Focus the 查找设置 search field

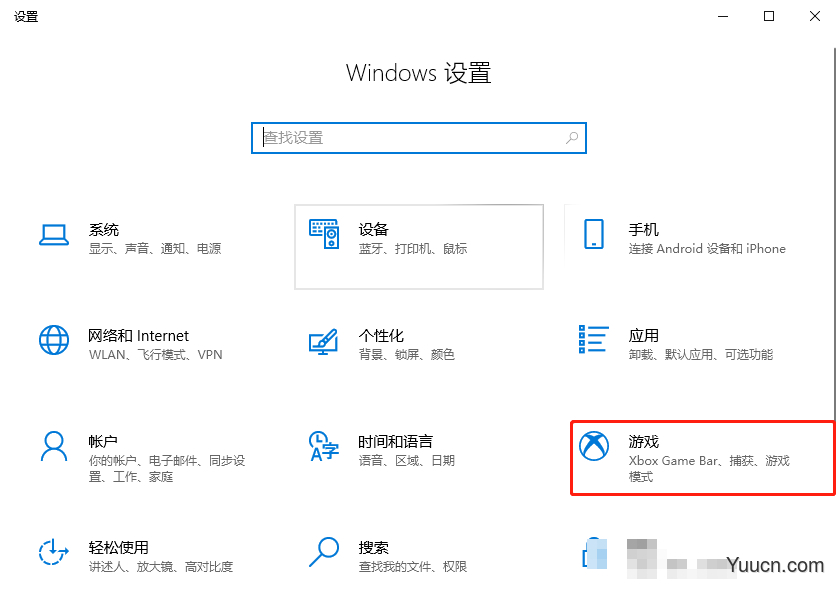click(x=410, y=138)
